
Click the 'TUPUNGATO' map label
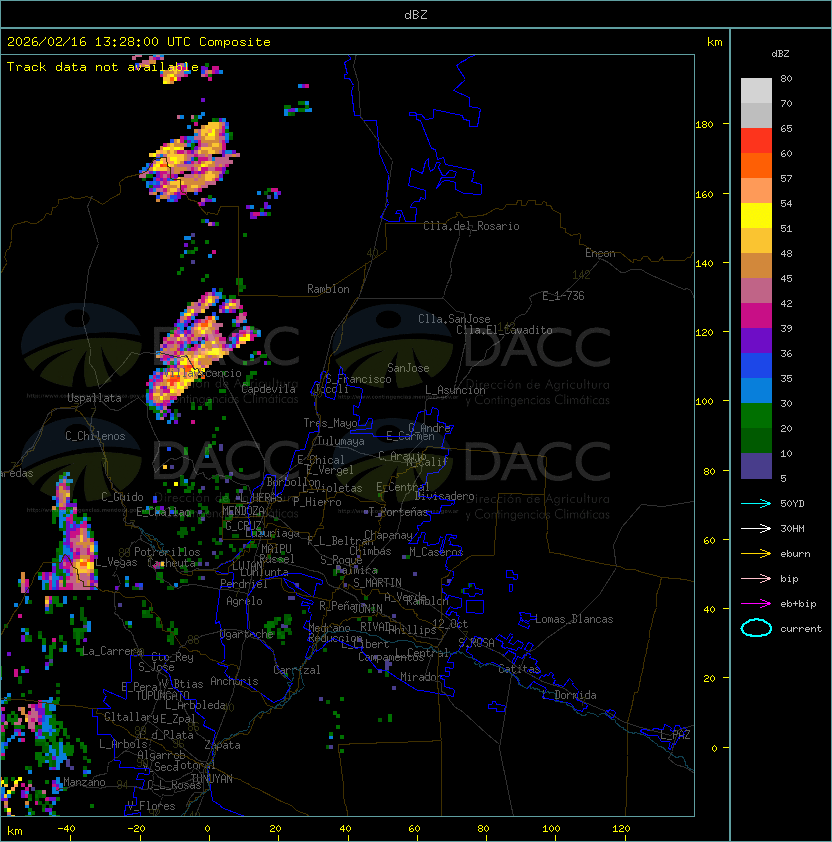162,695
